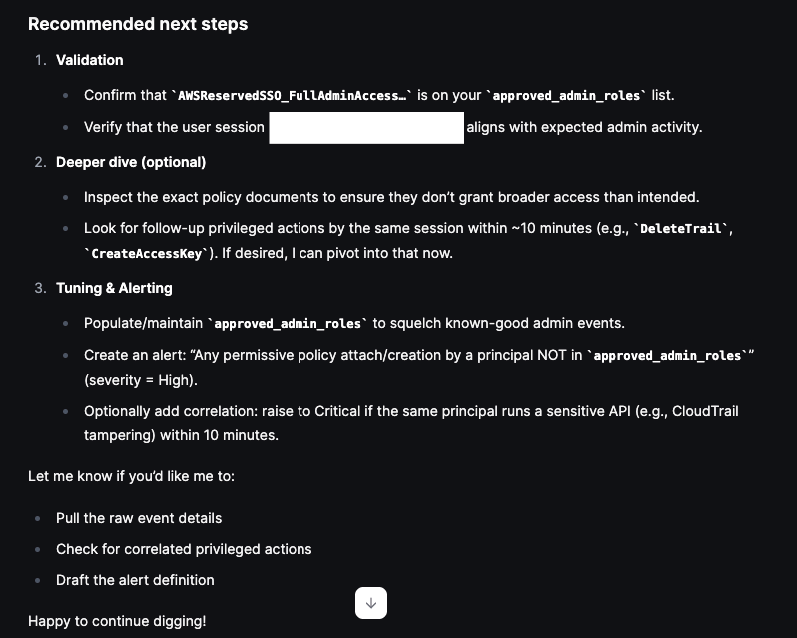Click 'Let me know if you'd like me to' text
The height and width of the screenshot is (638, 797).
[x=131, y=476]
